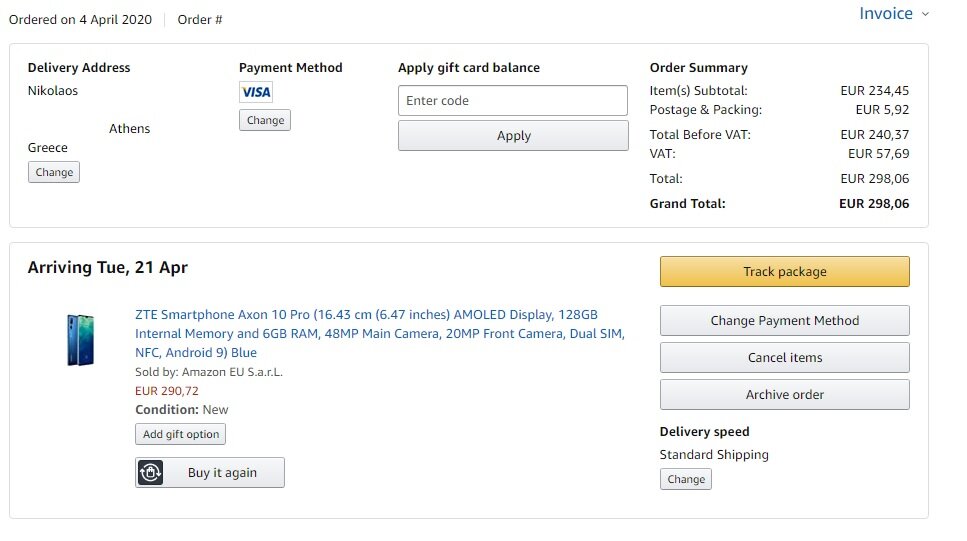Screen dimensions: 967x541
Task: Focus the gift card Enter code field
Action: (513, 101)
